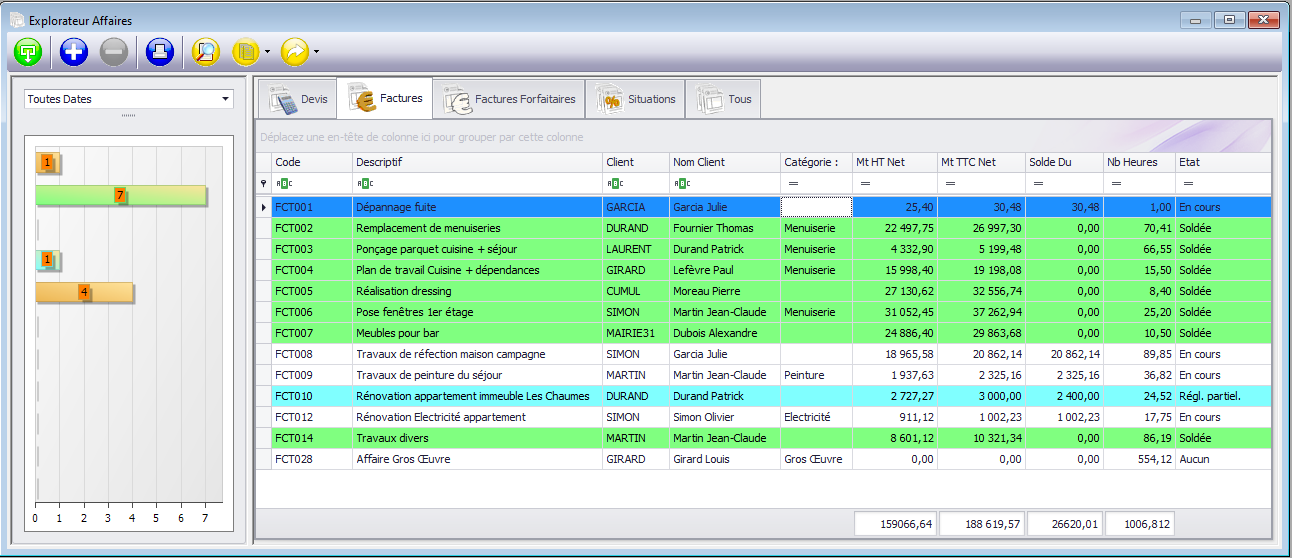Open the Toutes Dates combo box
Screen dimensions: 1292x558
coord(129,99)
